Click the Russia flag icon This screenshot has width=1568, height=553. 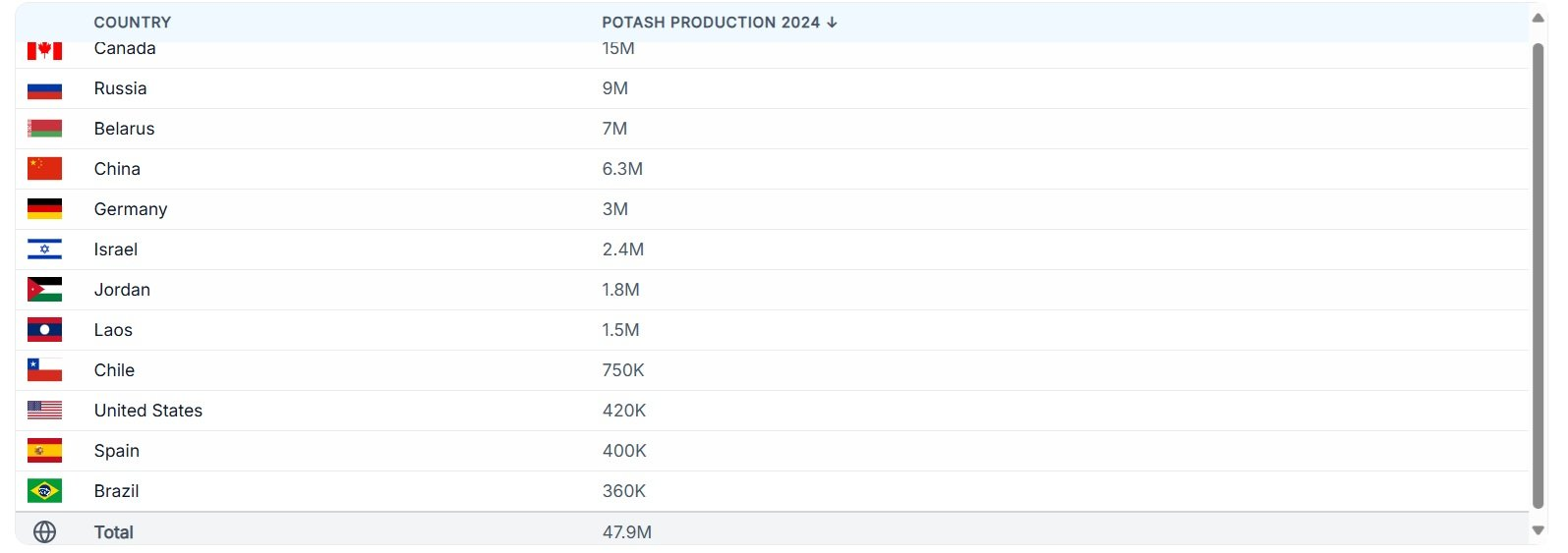coord(44,89)
